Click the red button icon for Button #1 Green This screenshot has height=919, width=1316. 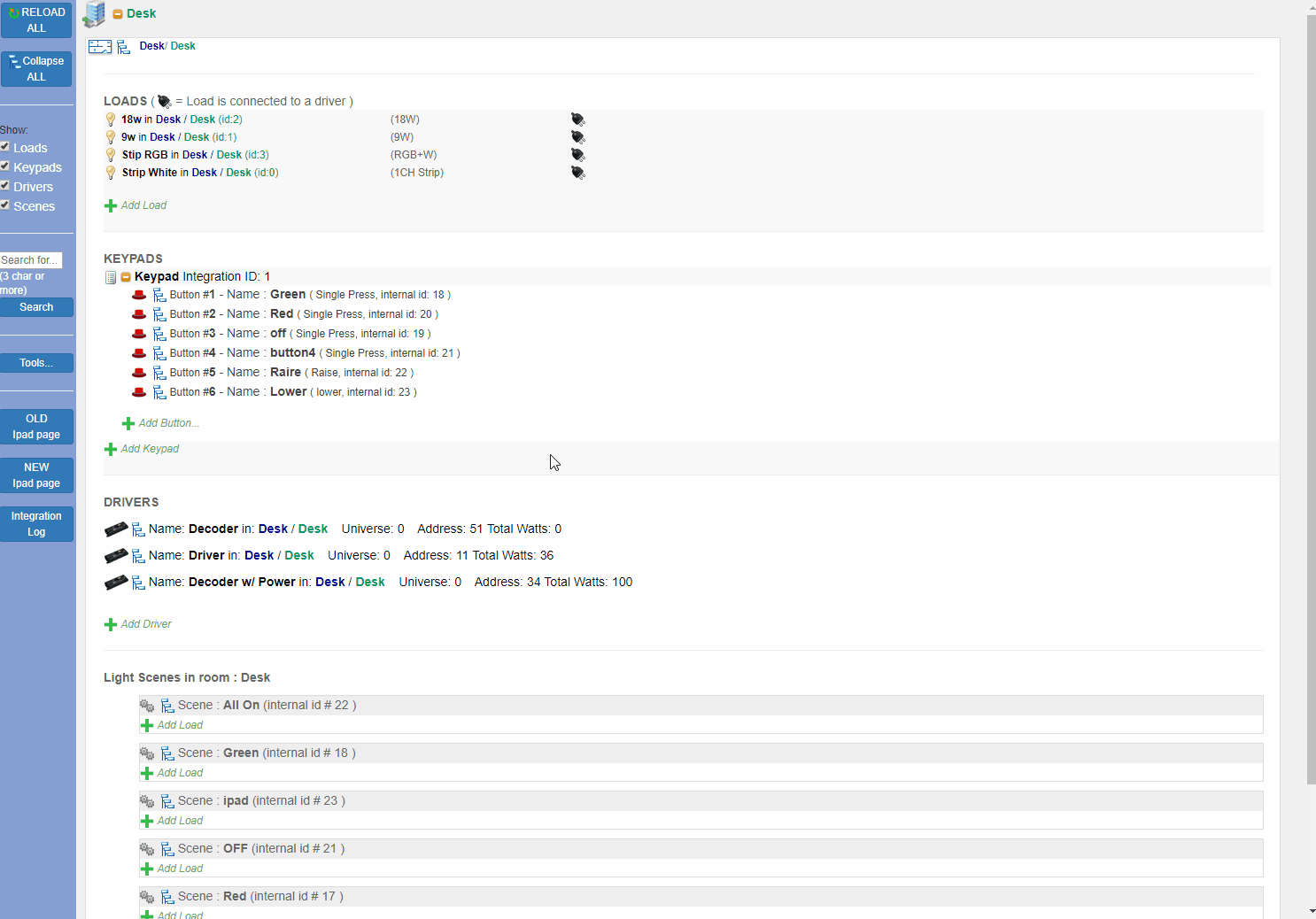click(x=139, y=295)
